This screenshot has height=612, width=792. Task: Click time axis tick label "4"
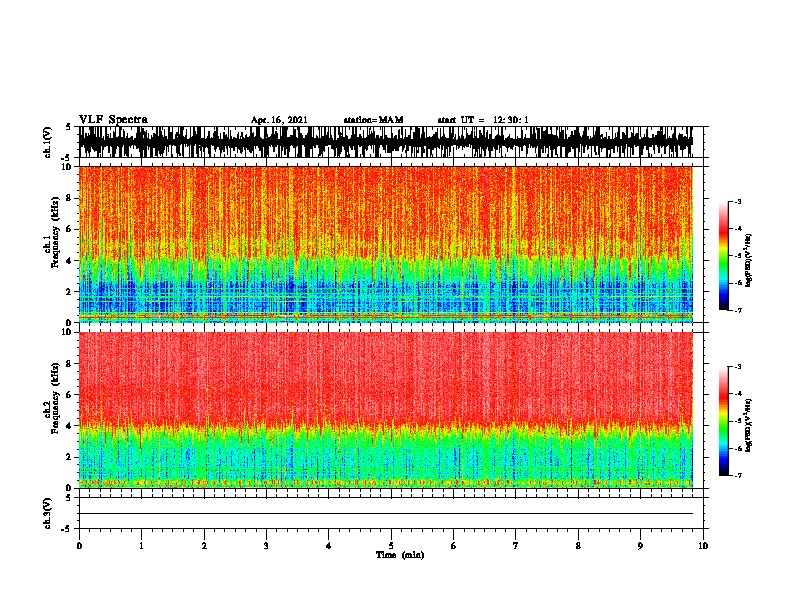(x=329, y=546)
